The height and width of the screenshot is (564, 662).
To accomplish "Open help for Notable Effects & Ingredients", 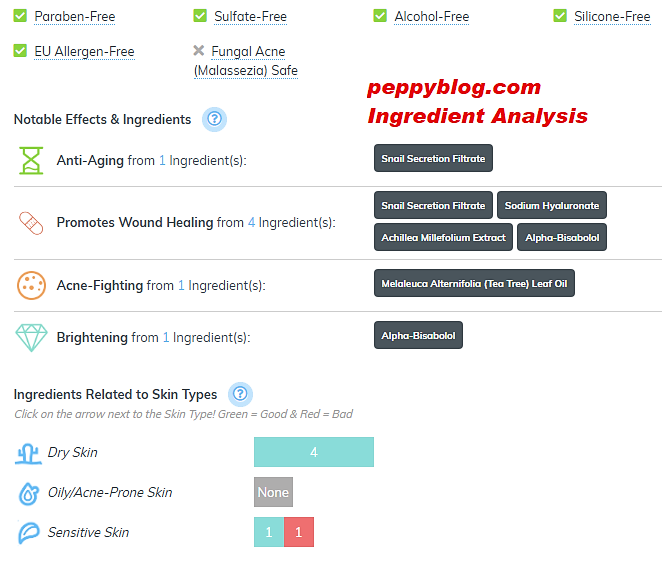I will coord(215,119).
